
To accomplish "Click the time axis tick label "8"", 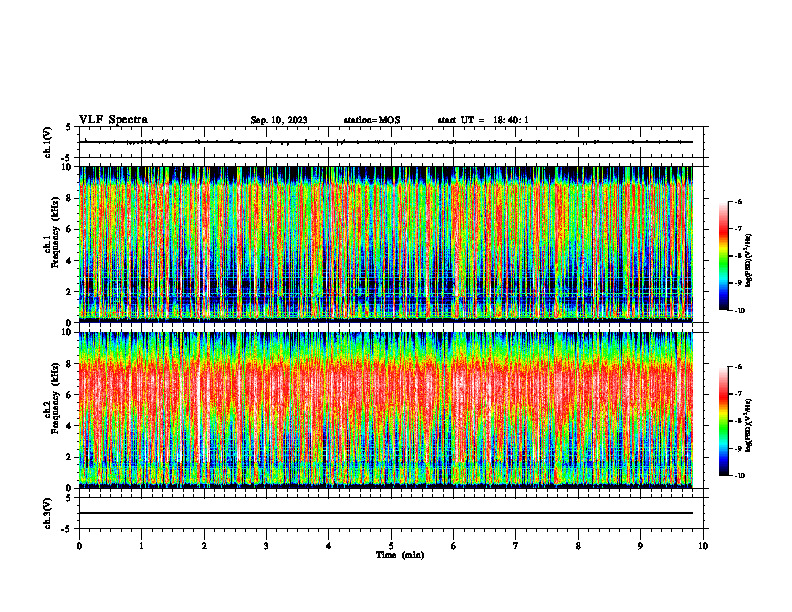I will click(578, 546).
